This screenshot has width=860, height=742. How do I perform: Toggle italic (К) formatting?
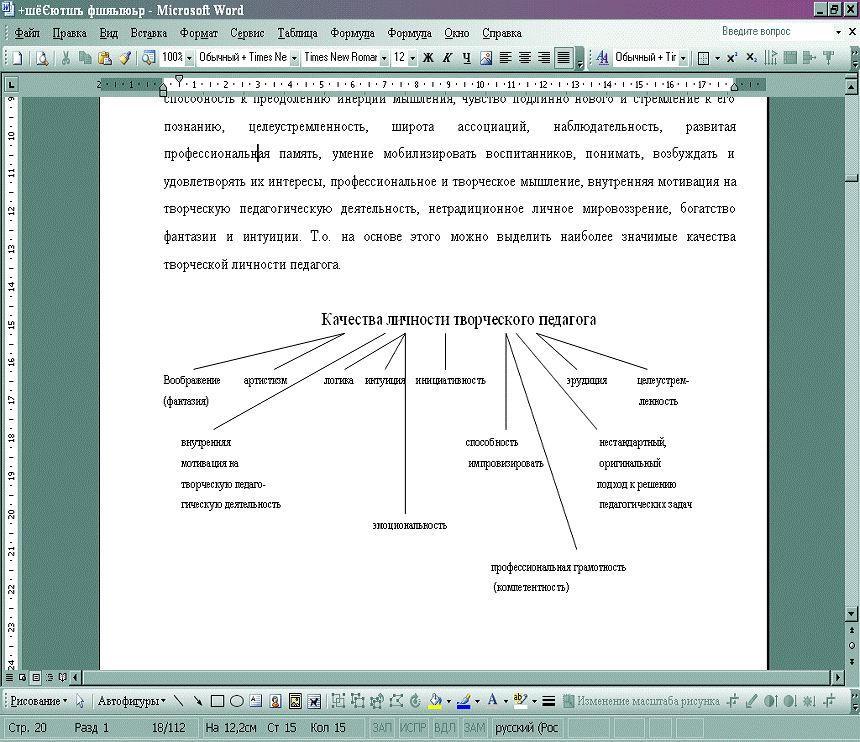pos(447,58)
